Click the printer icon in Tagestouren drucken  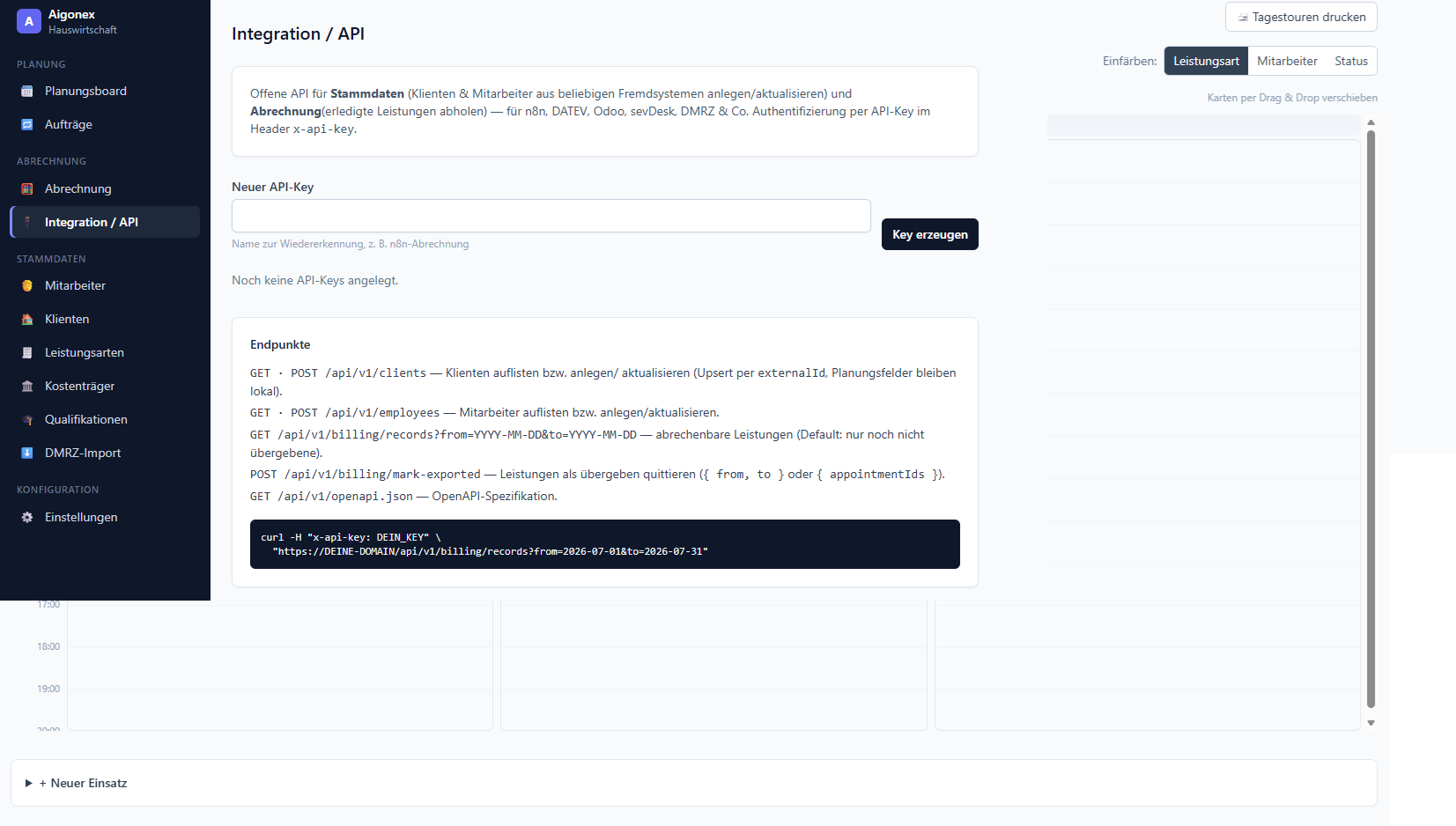[1243, 18]
